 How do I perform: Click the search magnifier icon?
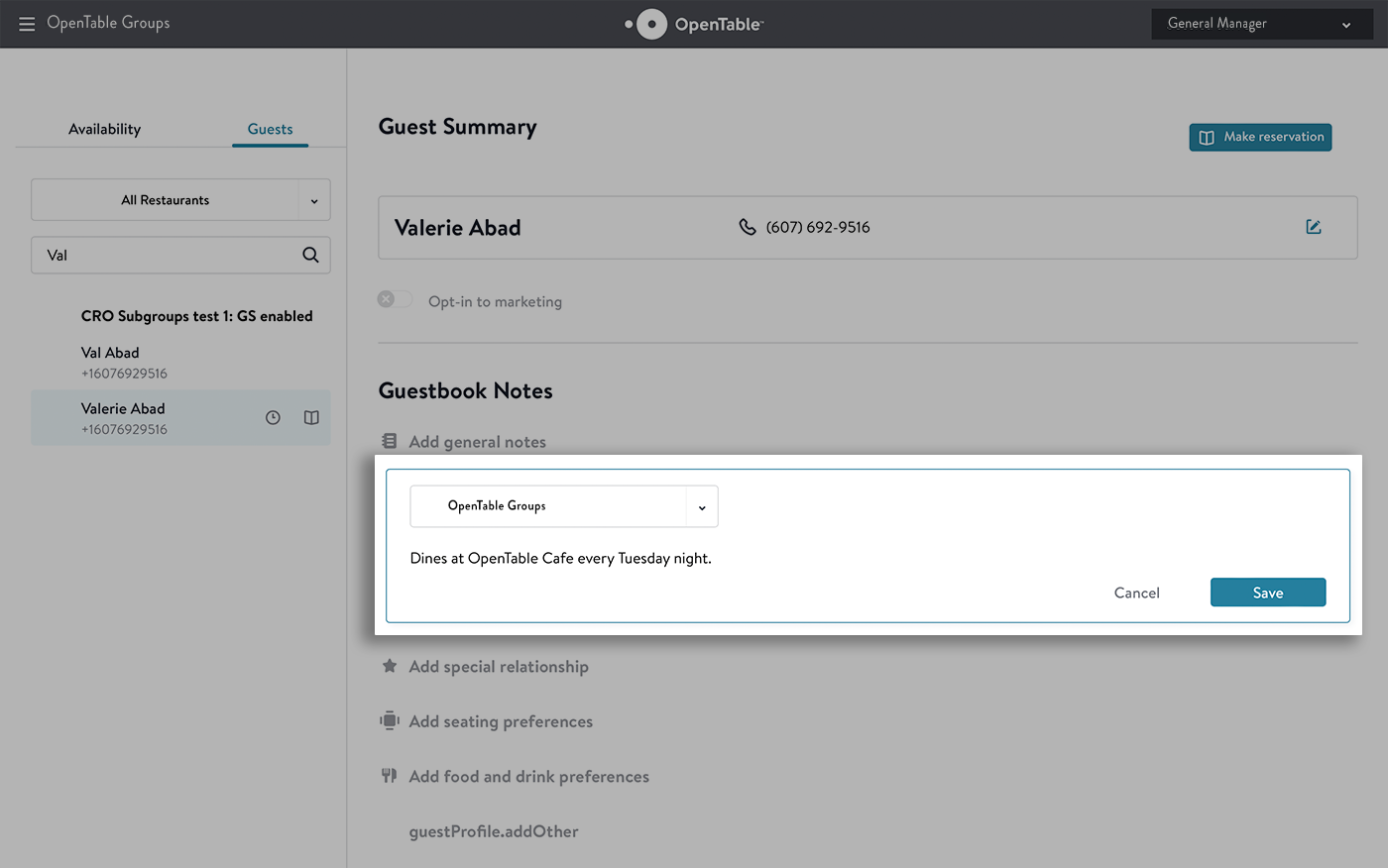point(310,255)
